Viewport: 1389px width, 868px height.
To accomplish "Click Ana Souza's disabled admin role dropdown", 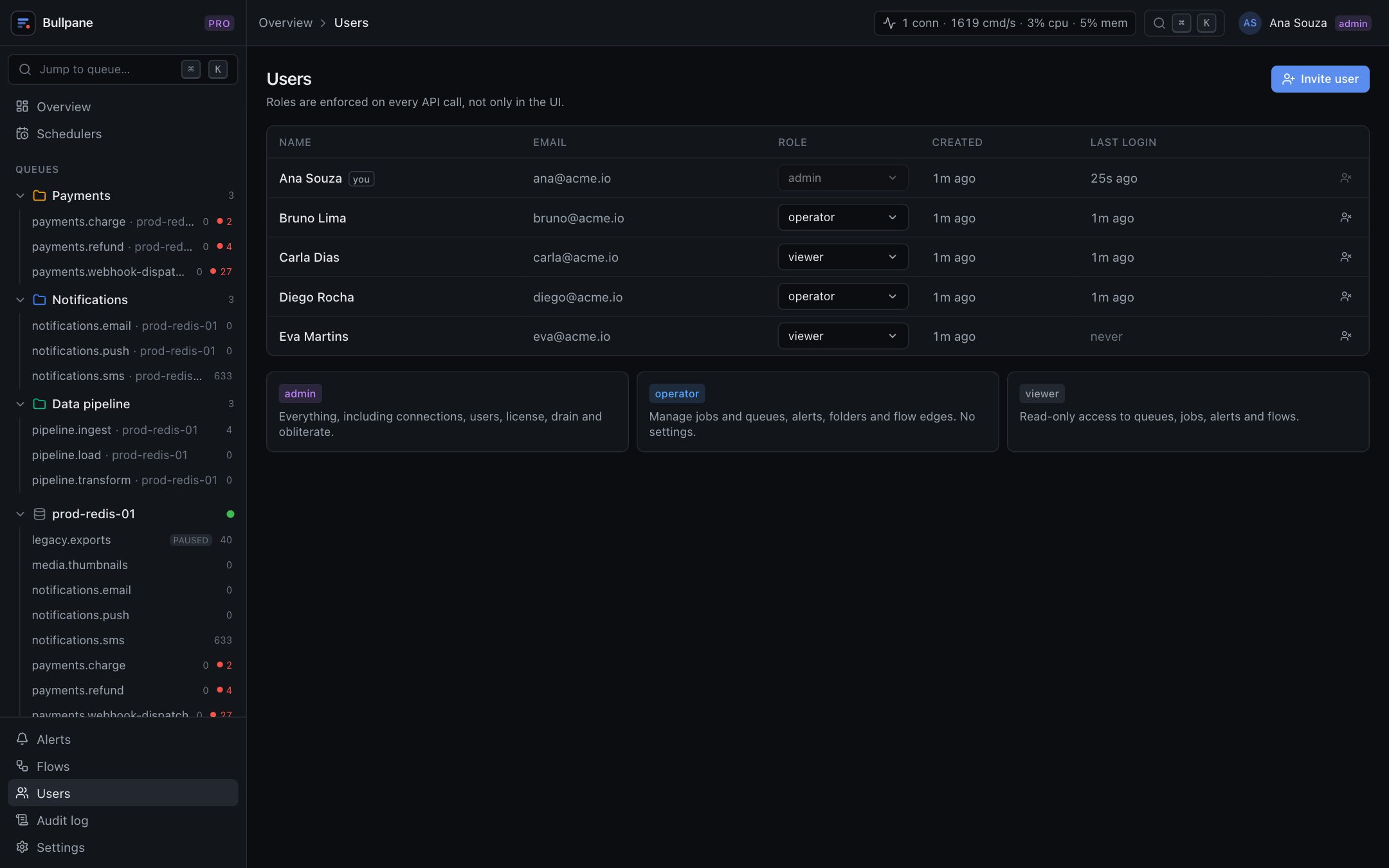I will pyautogui.click(x=842, y=178).
